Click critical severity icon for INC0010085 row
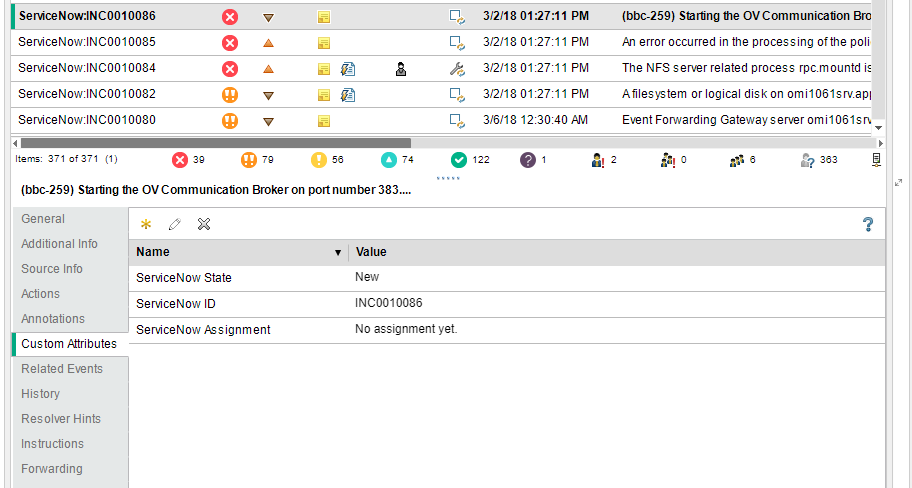912x488 pixels. 230,43
